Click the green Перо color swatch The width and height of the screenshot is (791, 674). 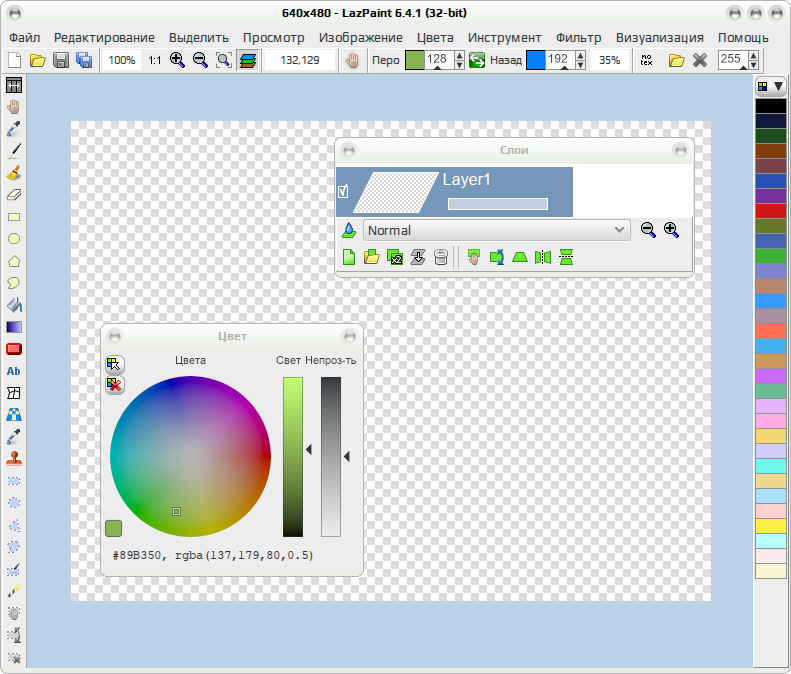(x=415, y=60)
